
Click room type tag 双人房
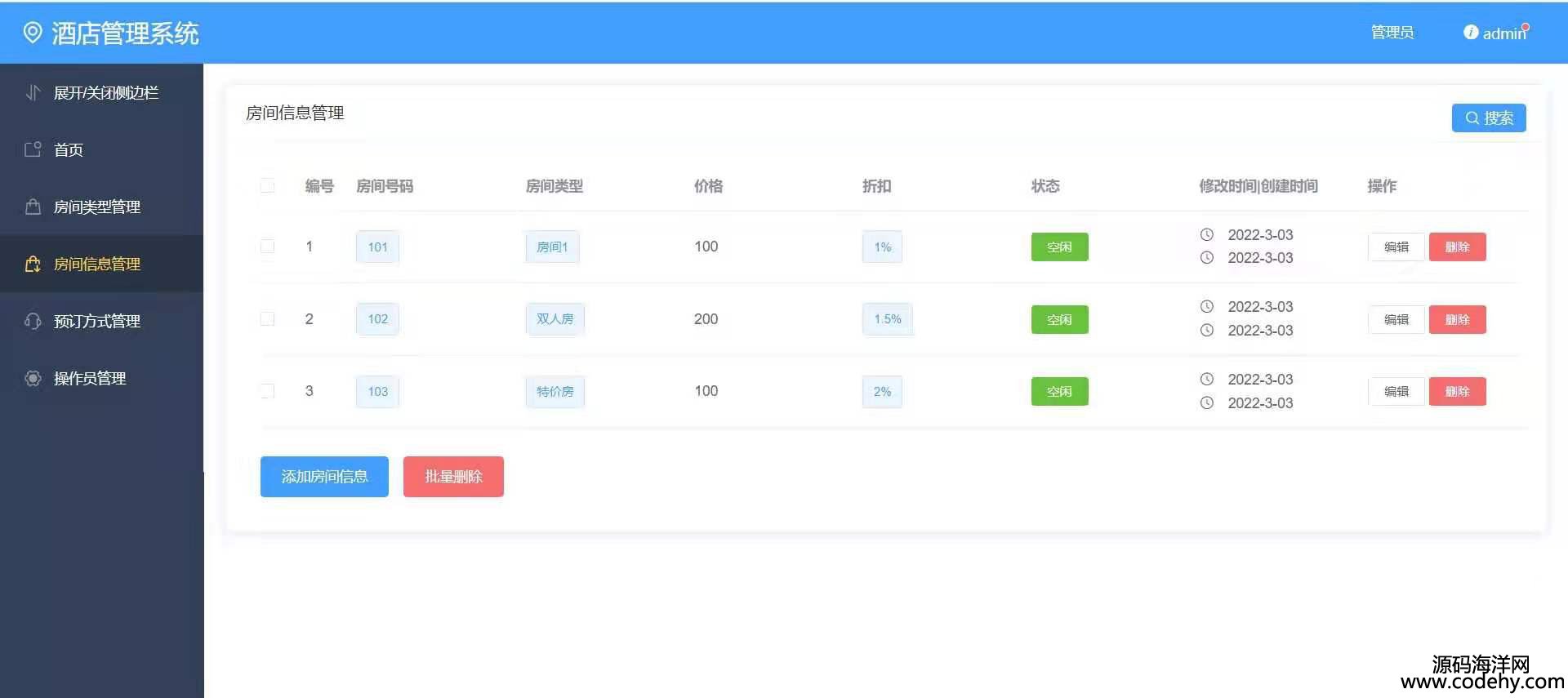tap(555, 319)
